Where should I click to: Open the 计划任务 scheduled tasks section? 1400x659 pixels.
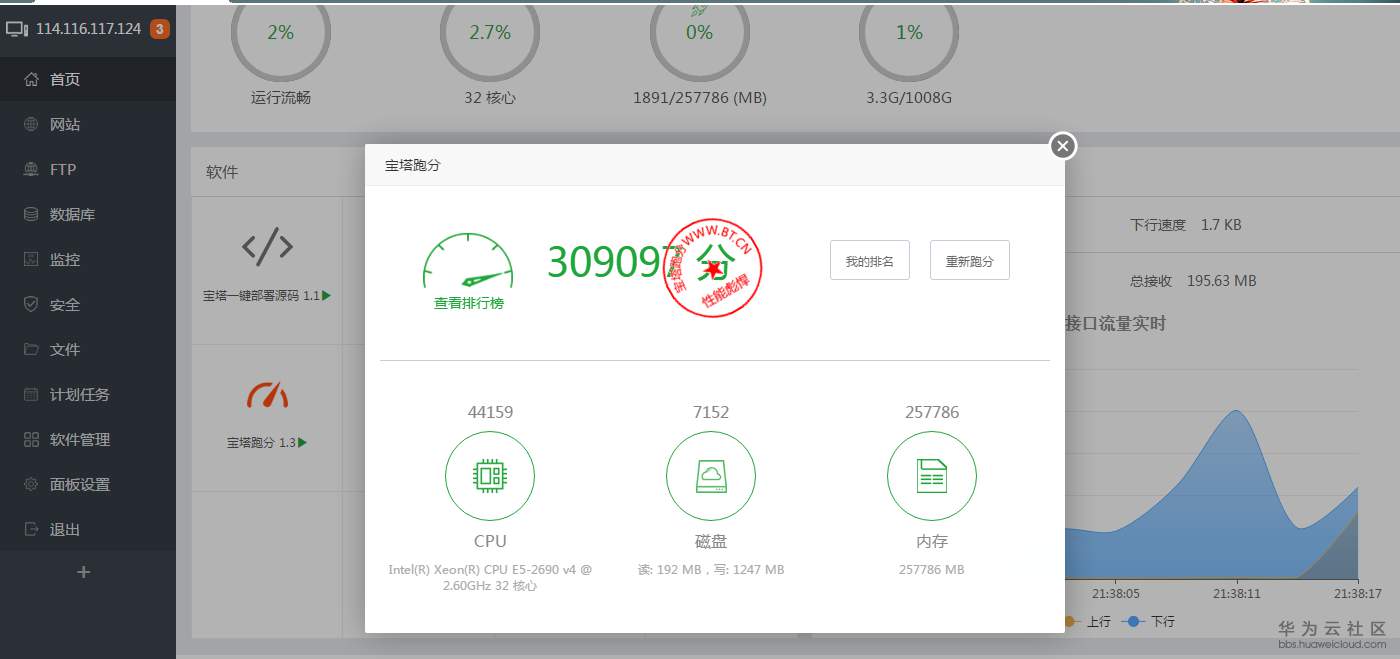click(88, 394)
